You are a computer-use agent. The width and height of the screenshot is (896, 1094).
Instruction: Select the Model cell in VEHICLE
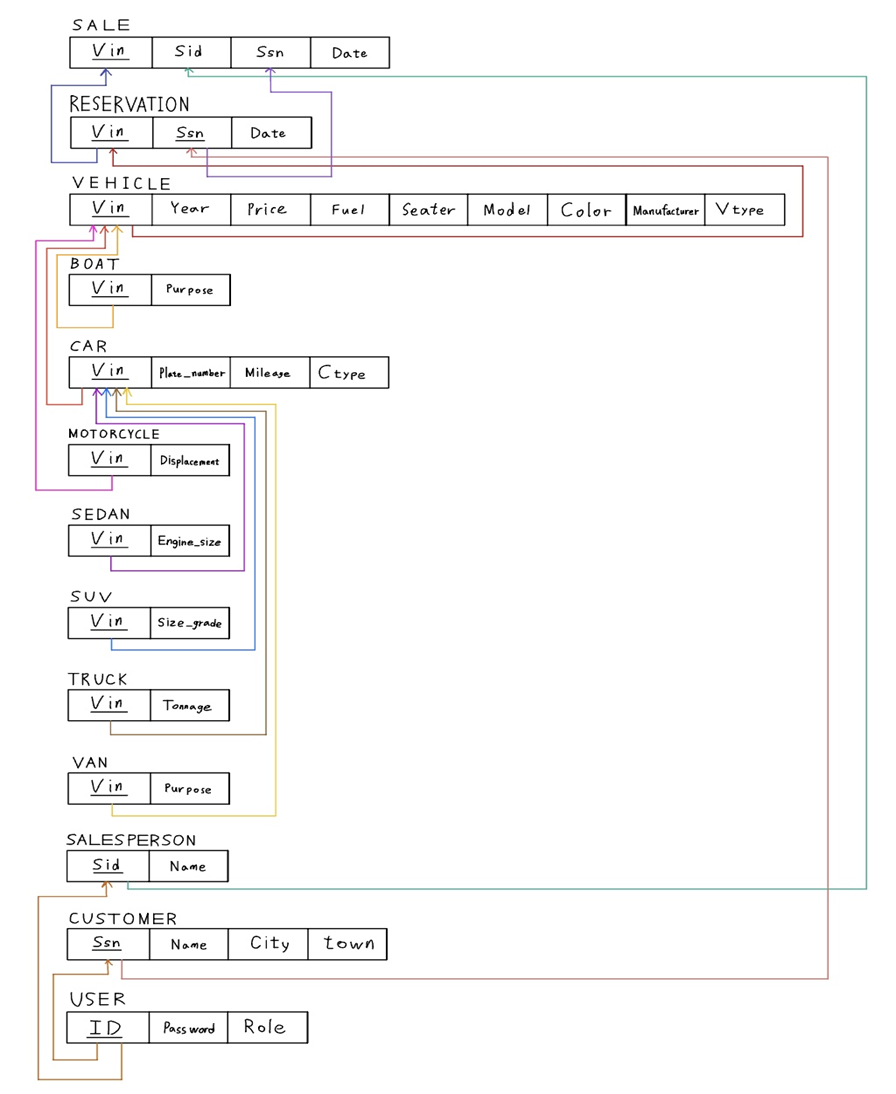point(507,209)
